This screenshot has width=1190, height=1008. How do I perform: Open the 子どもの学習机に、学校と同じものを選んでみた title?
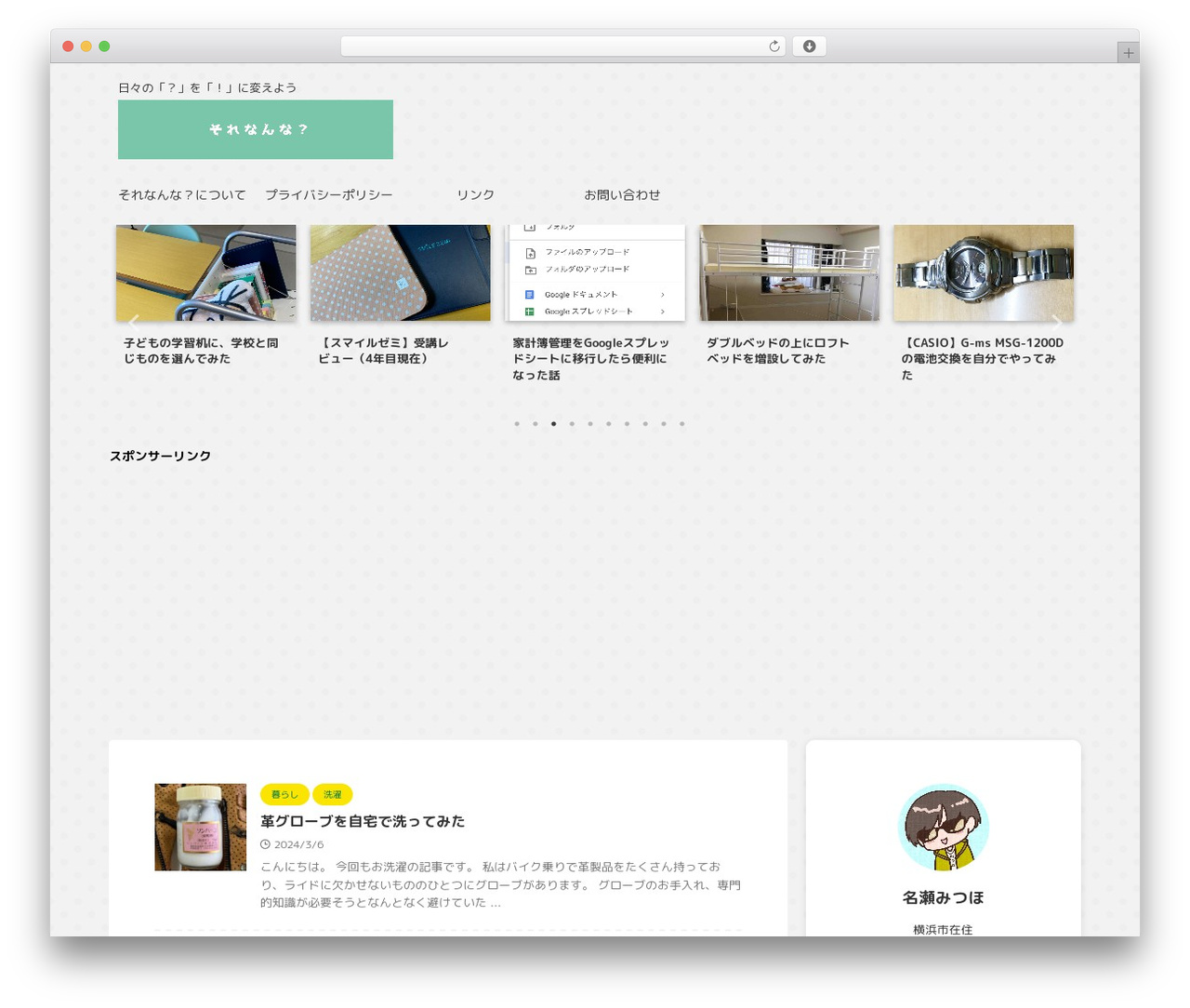[201, 351]
